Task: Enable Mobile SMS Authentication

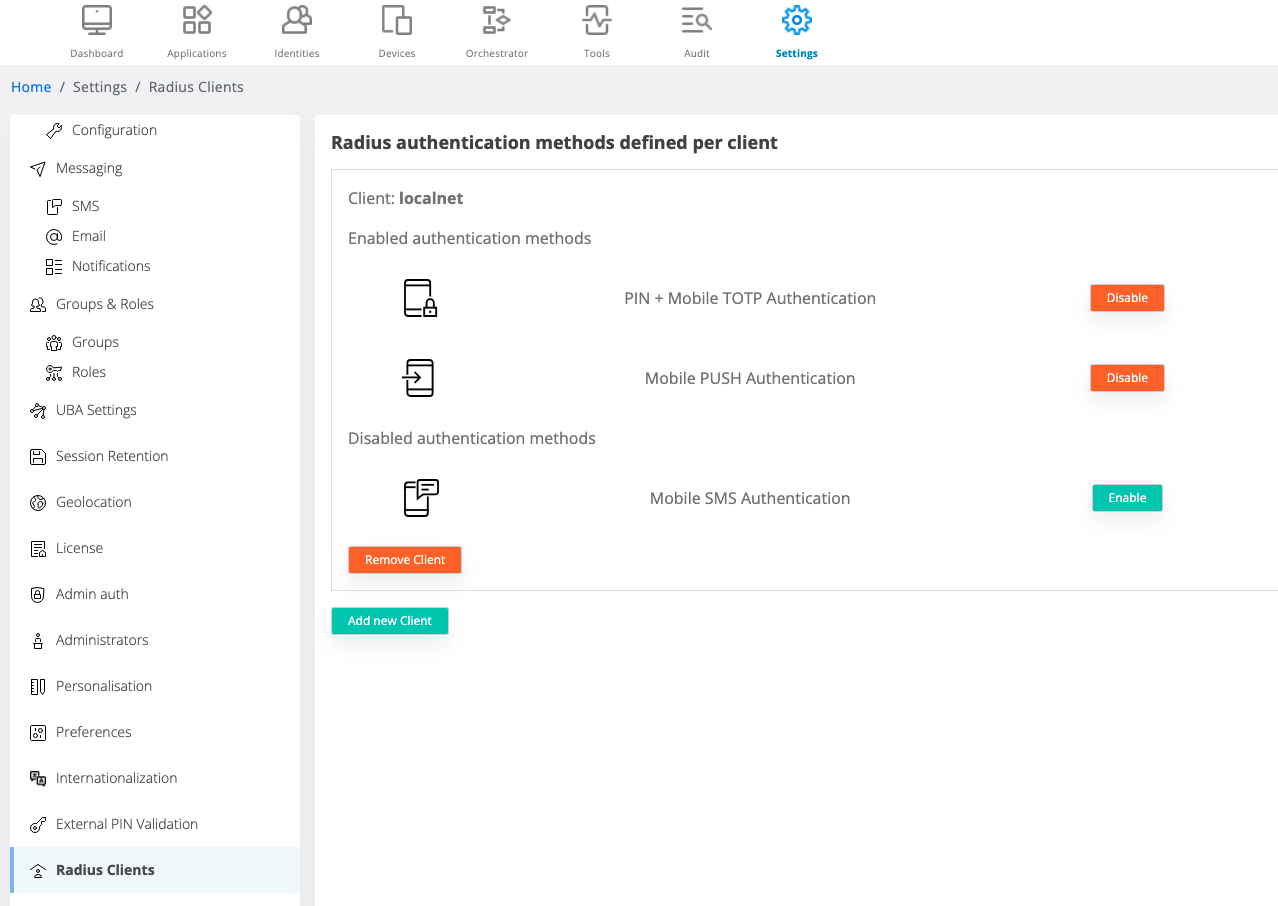Action: [x=1127, y=497]
